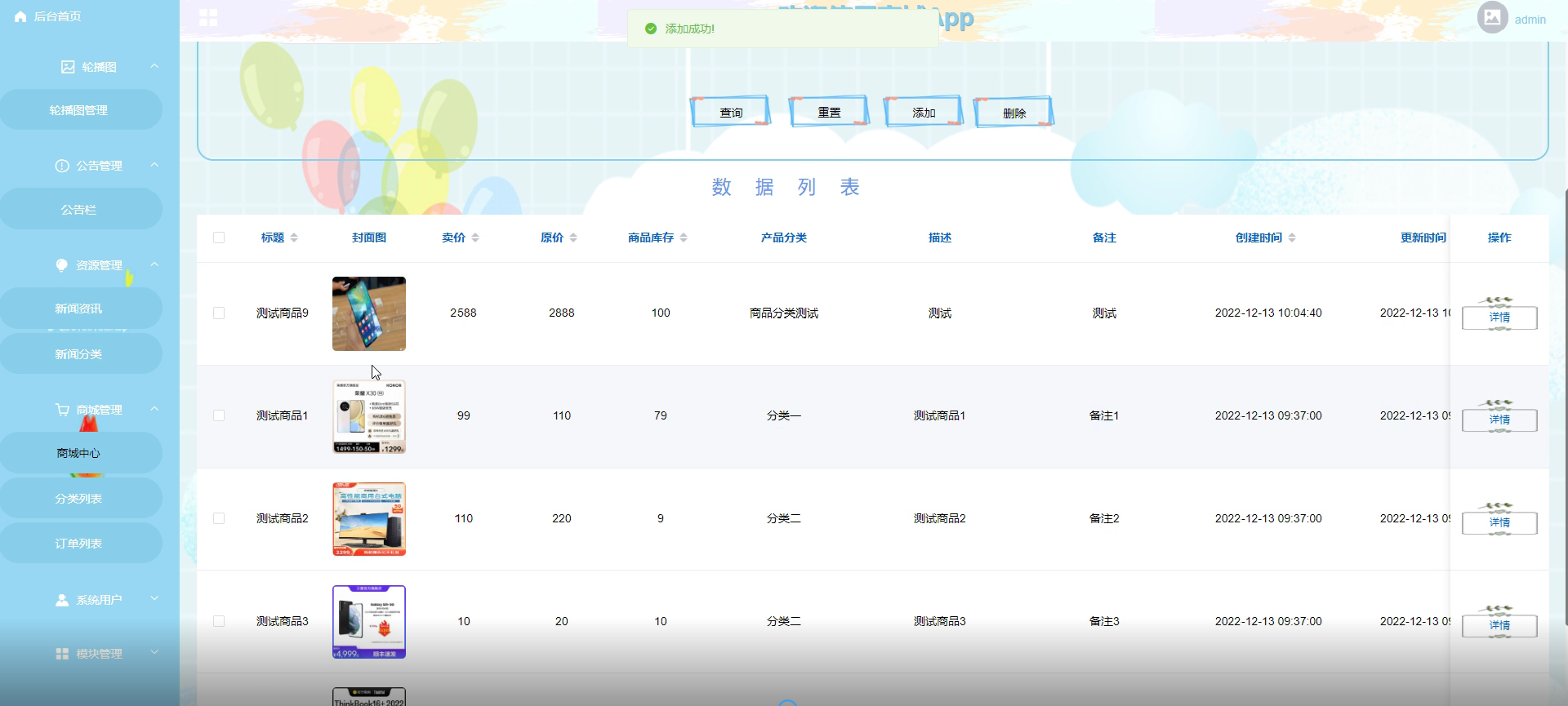Open 新闻分类 in sidebar
The height and width of the screenshot is (706, 1568).
point(81,354)
